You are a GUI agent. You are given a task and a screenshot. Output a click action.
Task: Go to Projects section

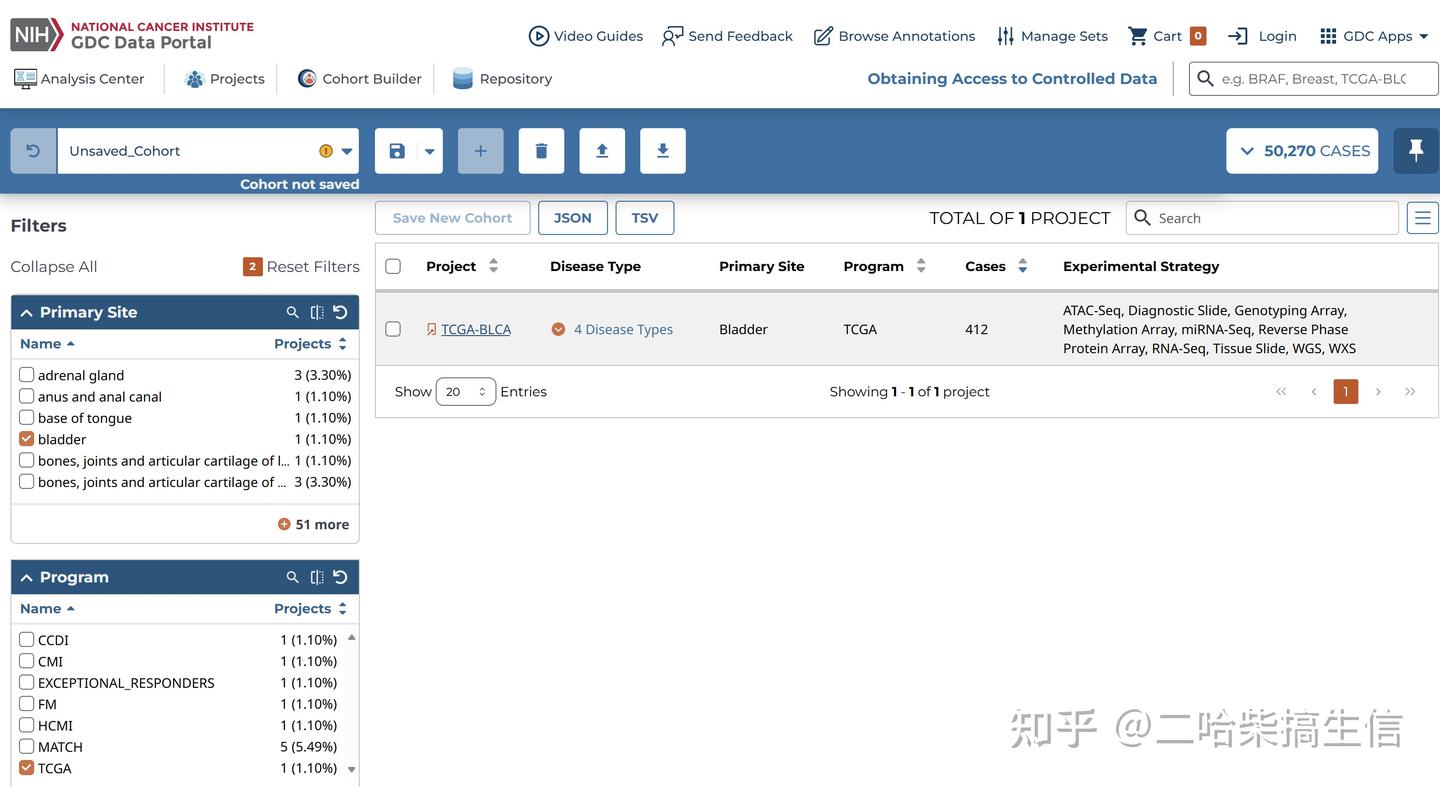(x=225, y=79)
